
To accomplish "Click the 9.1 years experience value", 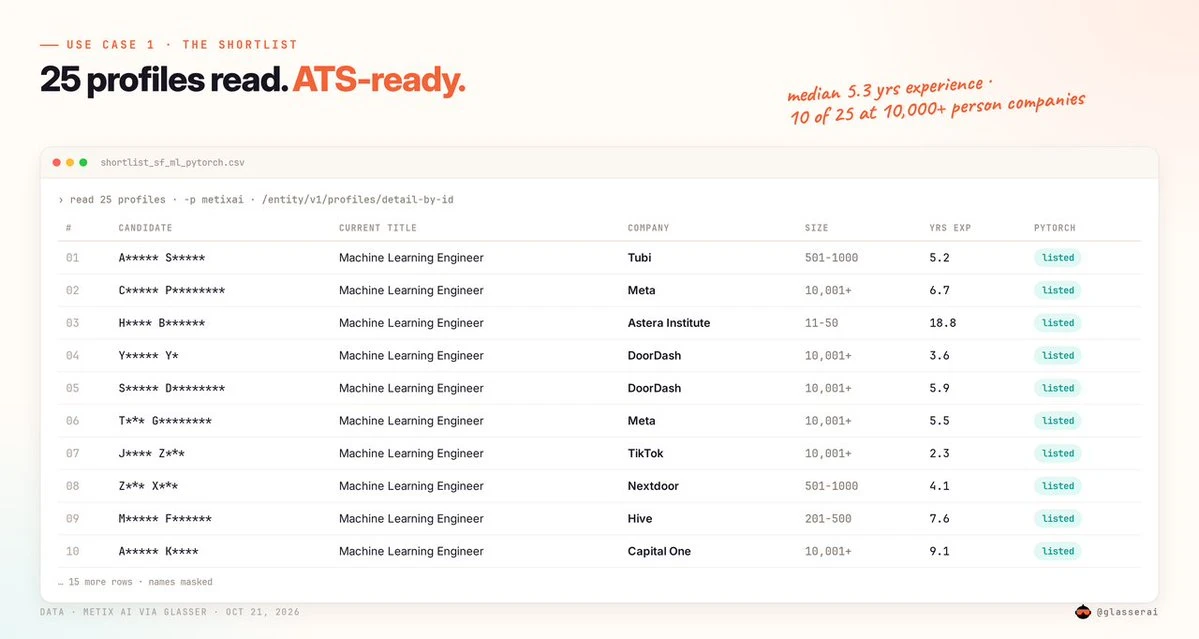I will click(x=939, y=551).
